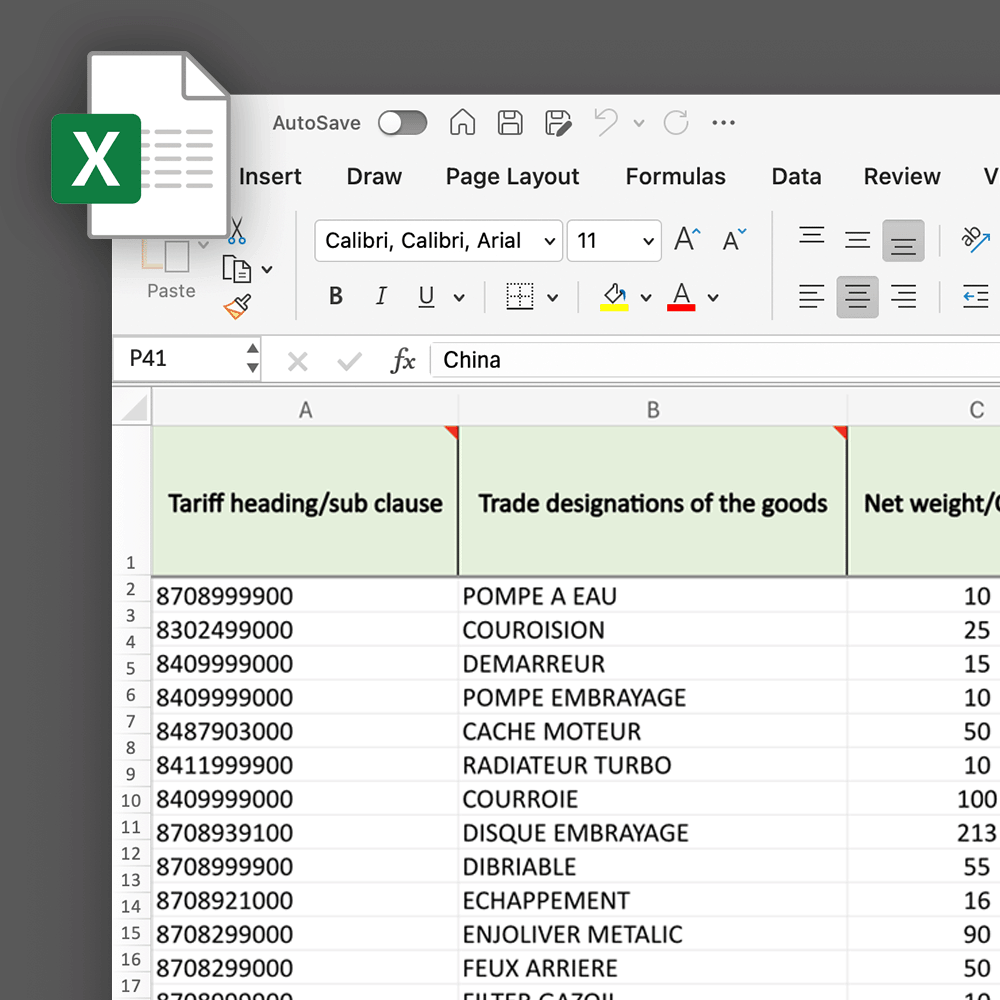
Task: Toggle italic formatting
Action: pos(381,296)
